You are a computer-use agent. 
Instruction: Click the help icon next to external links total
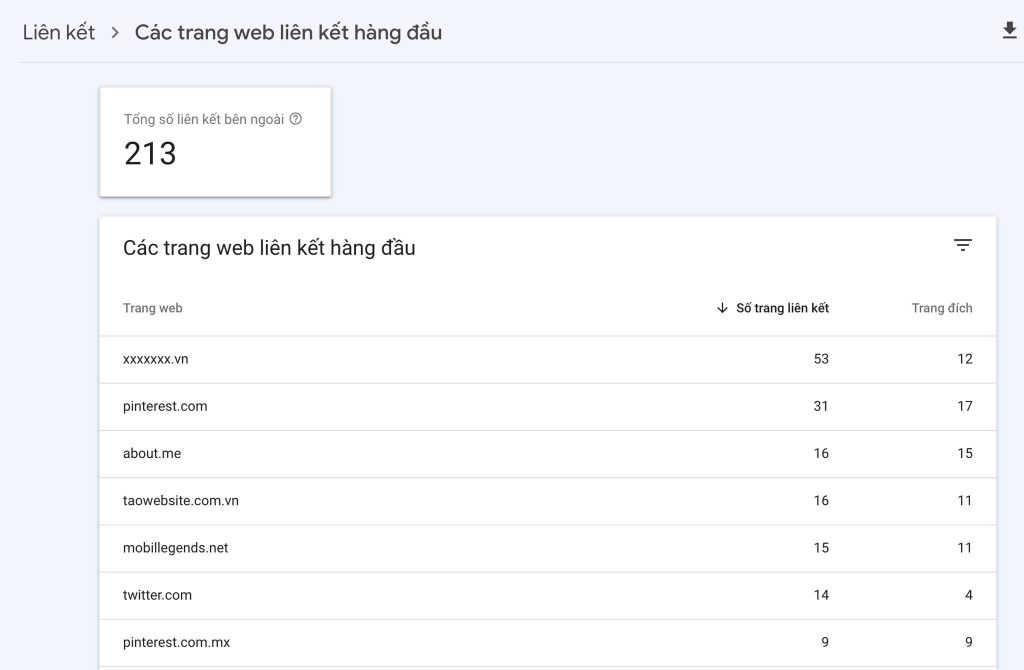coord(294,118)
